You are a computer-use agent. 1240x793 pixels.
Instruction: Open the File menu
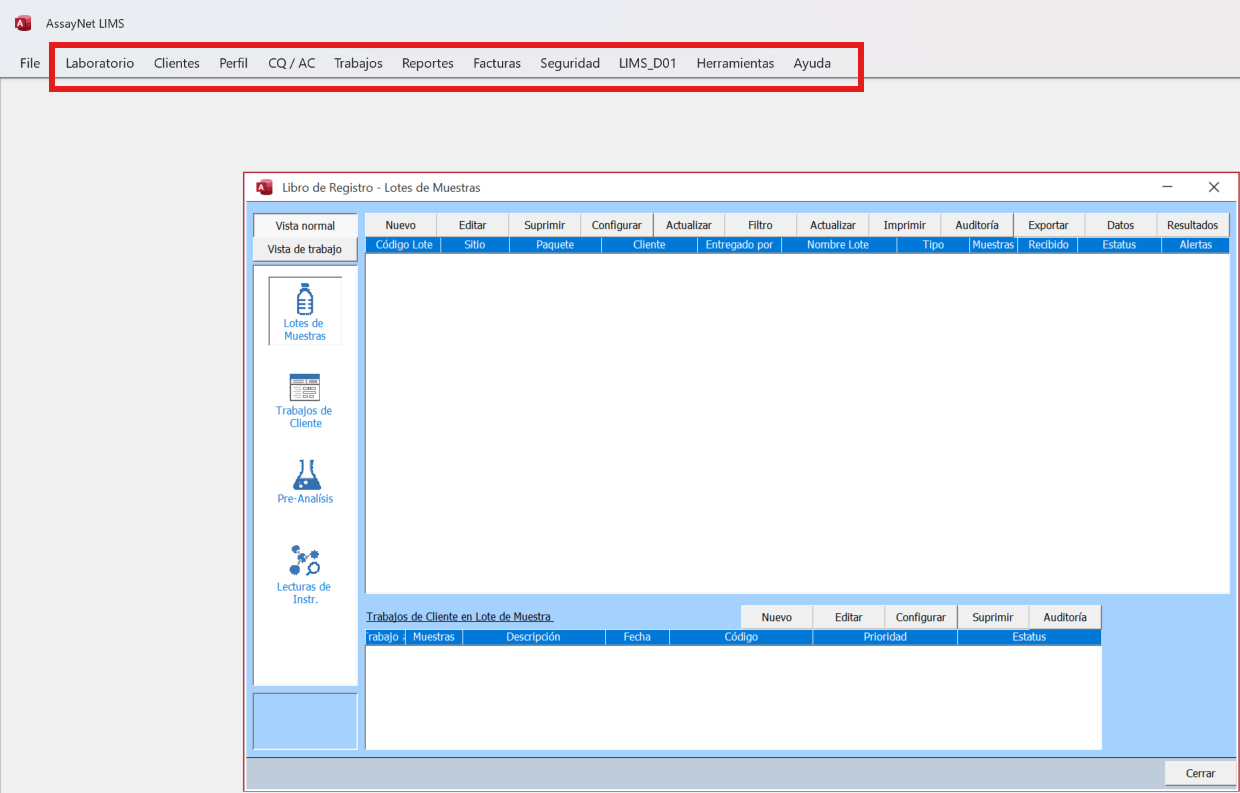[30, 63]
